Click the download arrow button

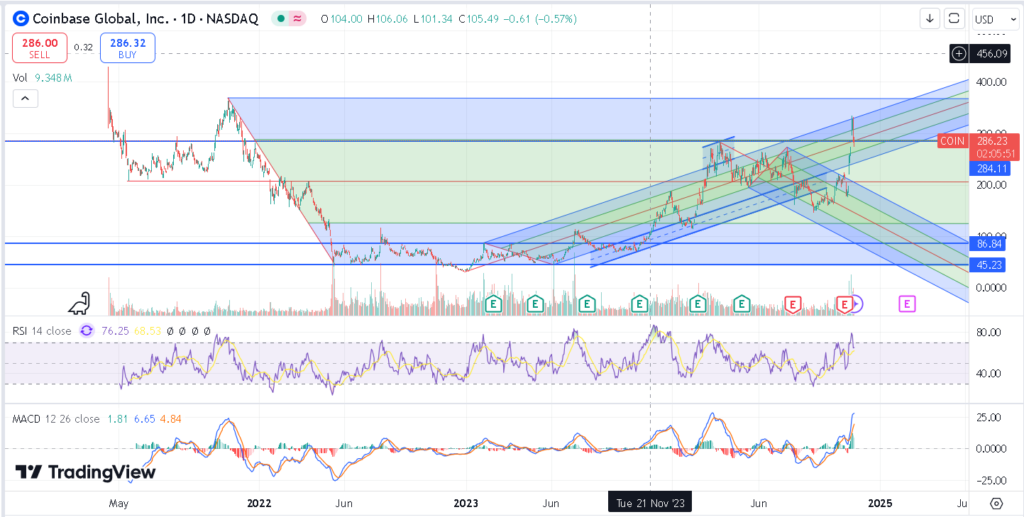(929, 18)
